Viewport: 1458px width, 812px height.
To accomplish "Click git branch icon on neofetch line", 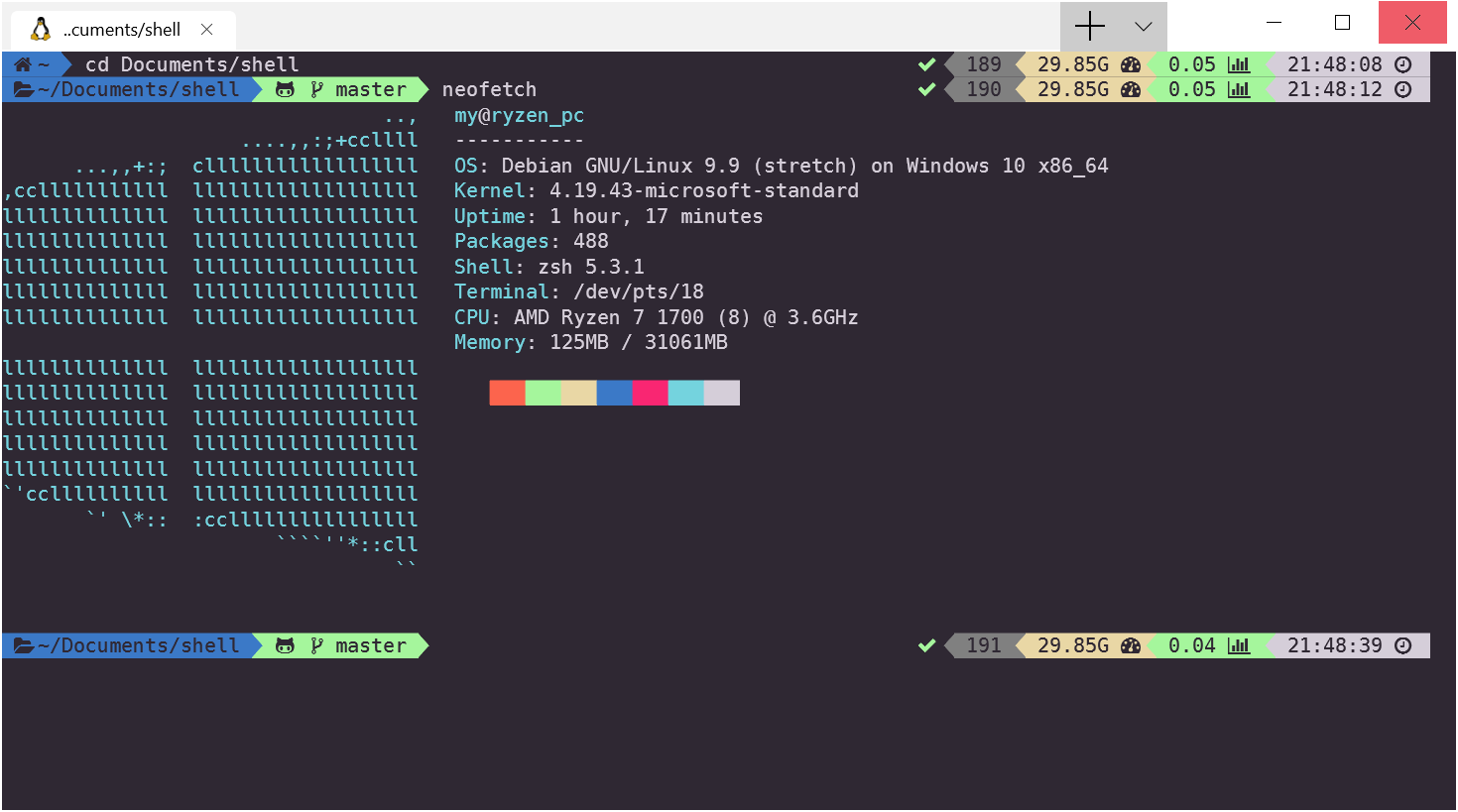I will 316,90.
